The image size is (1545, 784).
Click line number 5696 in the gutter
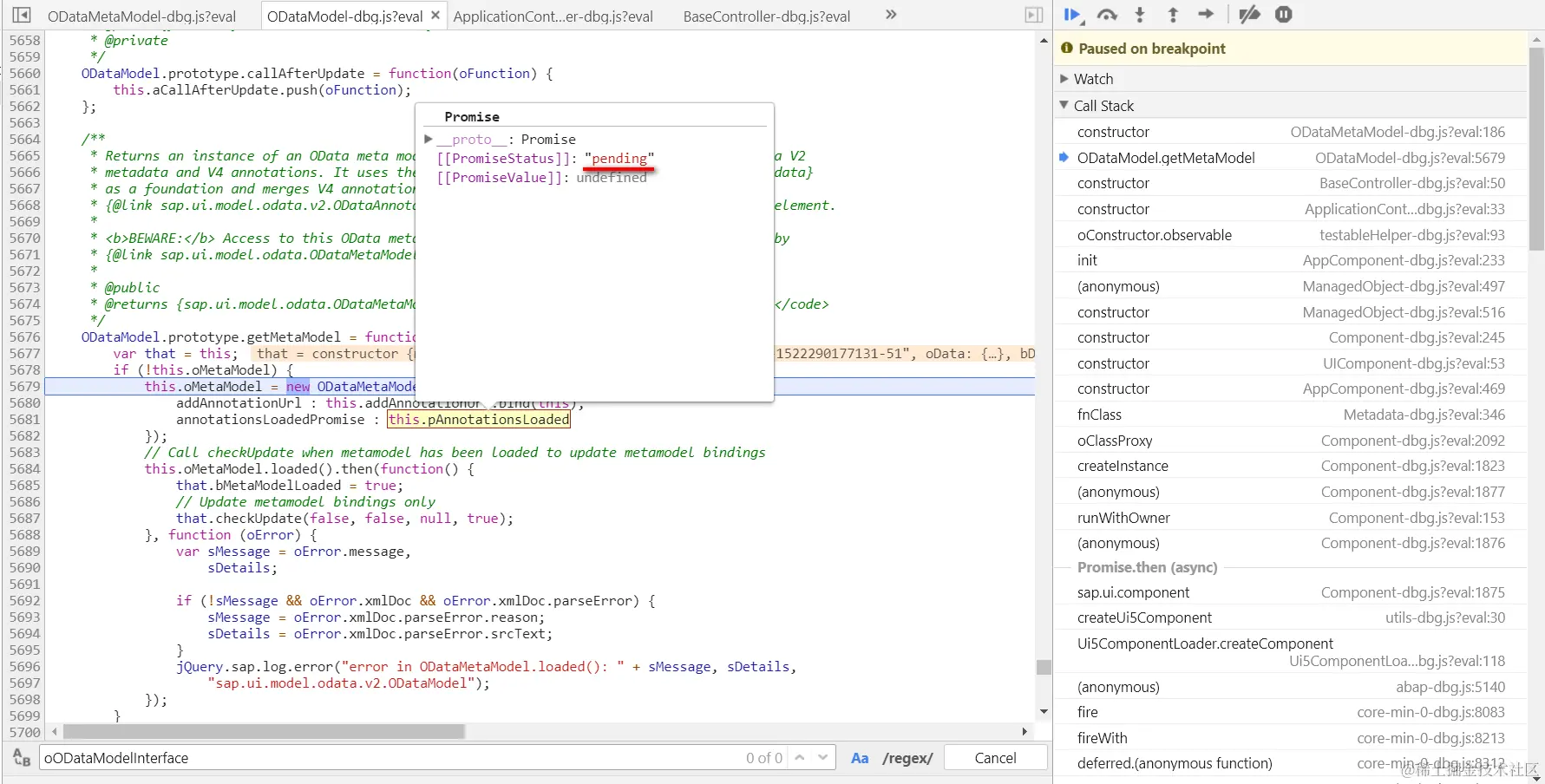click(25, 667)
